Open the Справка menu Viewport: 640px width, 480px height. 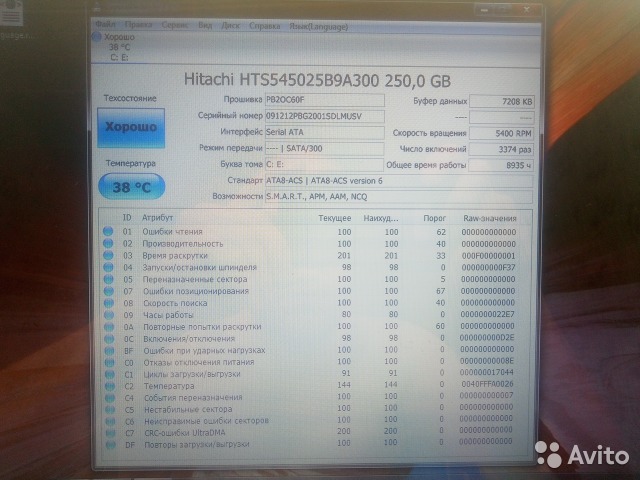click(x=264, y=26)
